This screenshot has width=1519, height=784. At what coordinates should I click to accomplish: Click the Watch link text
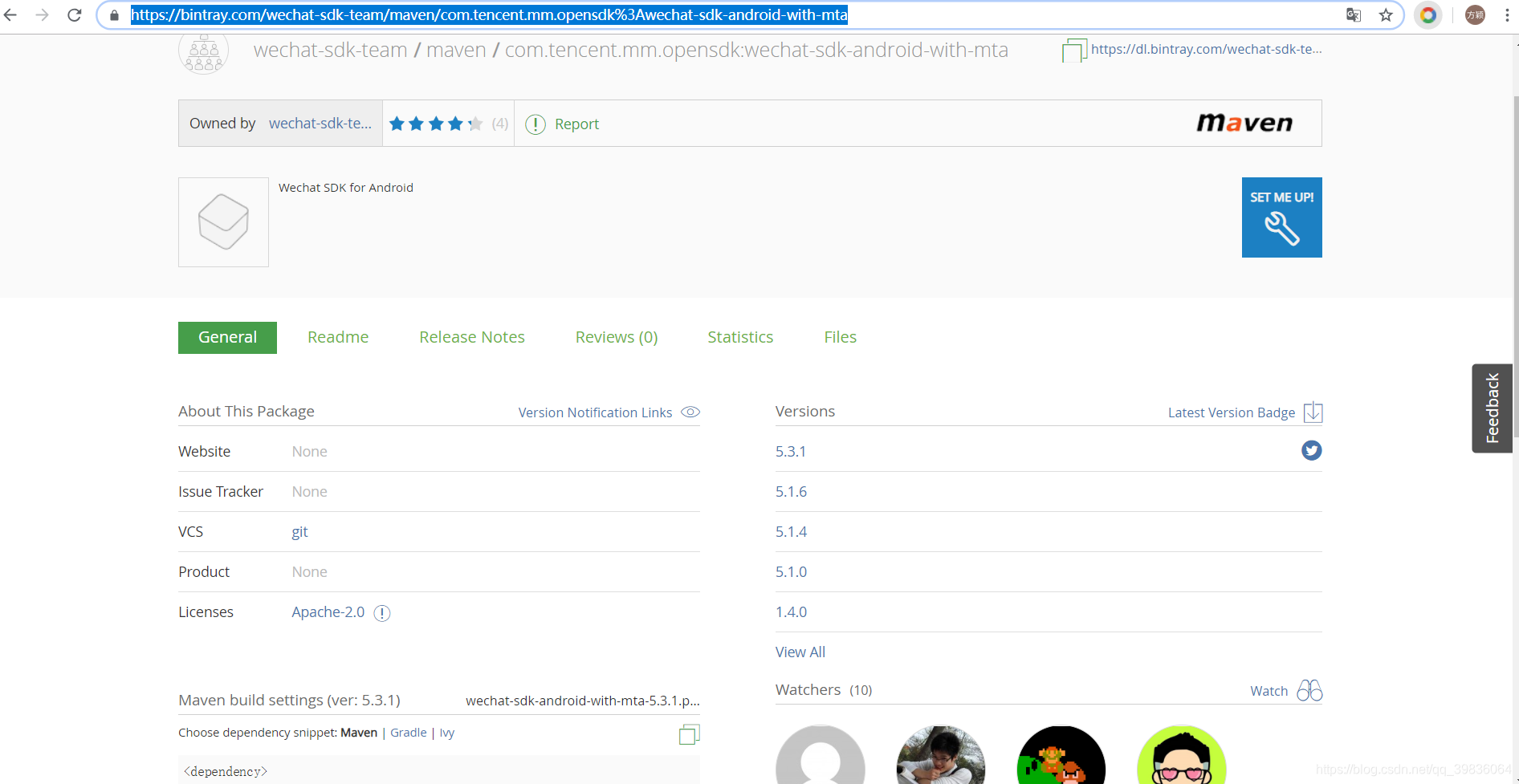1269,691
